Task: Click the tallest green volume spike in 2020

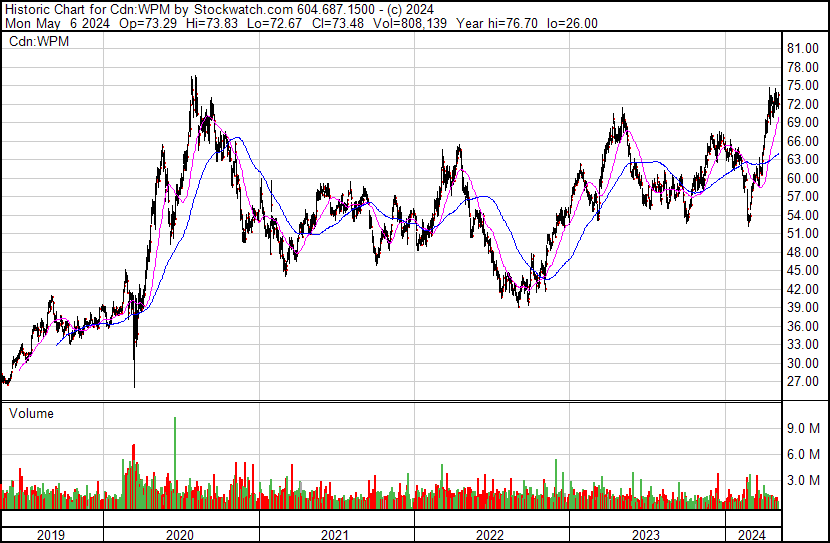Action: coord(175,463)
